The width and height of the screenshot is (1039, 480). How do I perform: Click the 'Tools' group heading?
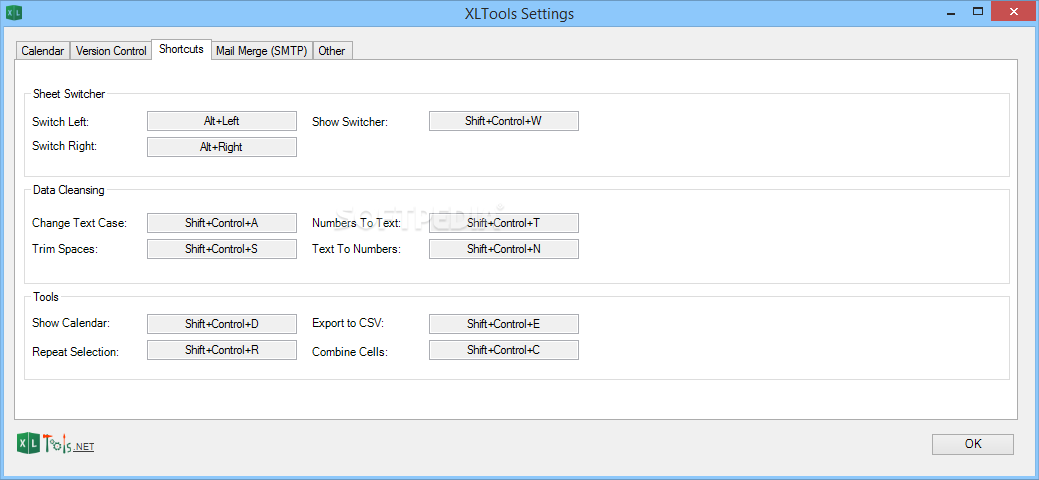point(46,297)
